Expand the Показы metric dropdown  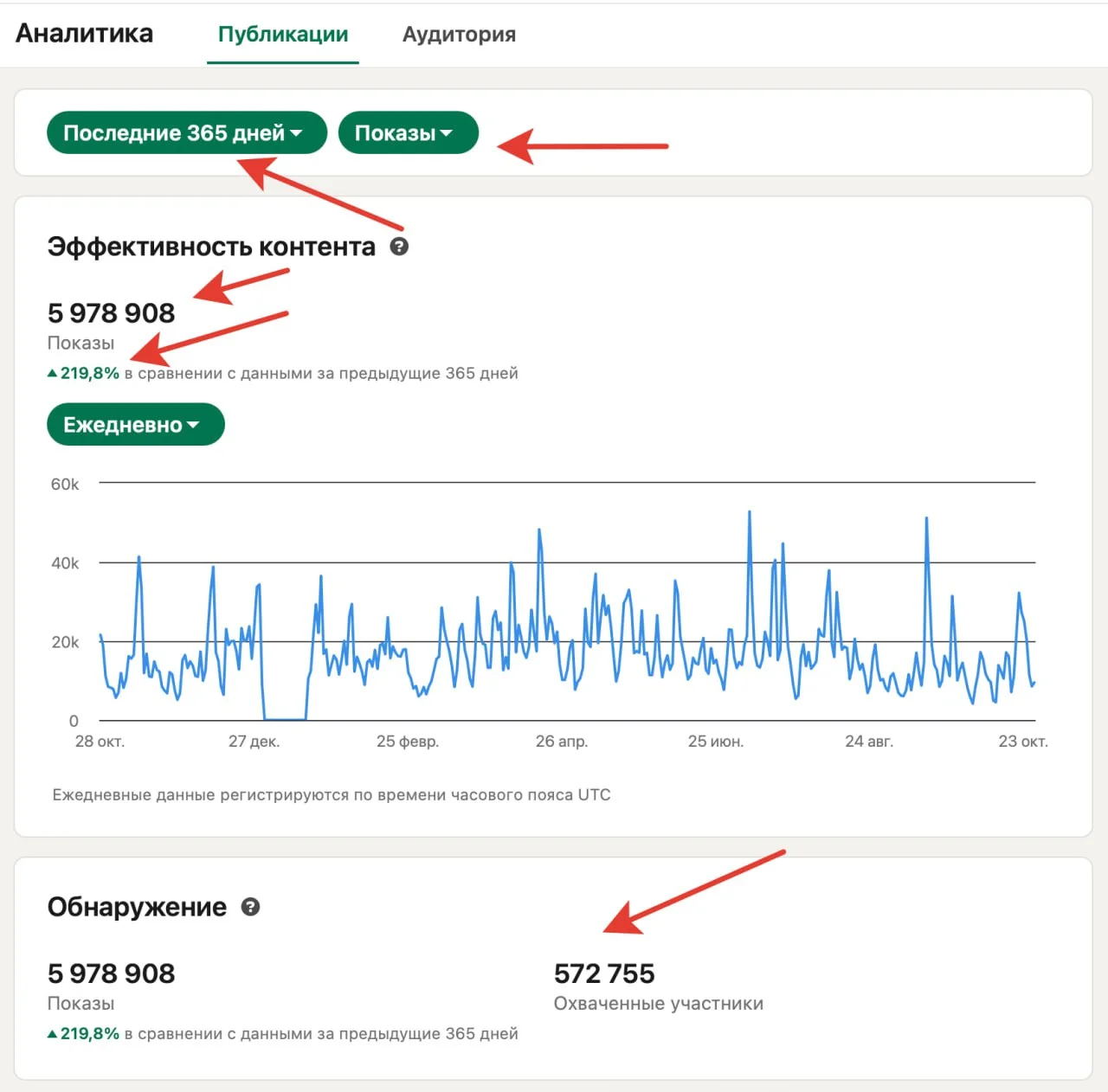pyautogui.click(x=407, y=133)
